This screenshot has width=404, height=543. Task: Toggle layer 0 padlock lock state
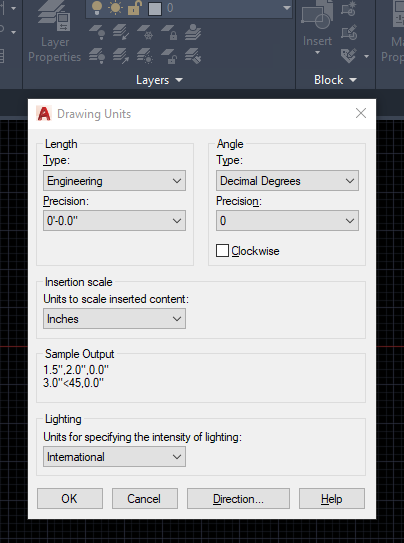click(x=135, y=8)
